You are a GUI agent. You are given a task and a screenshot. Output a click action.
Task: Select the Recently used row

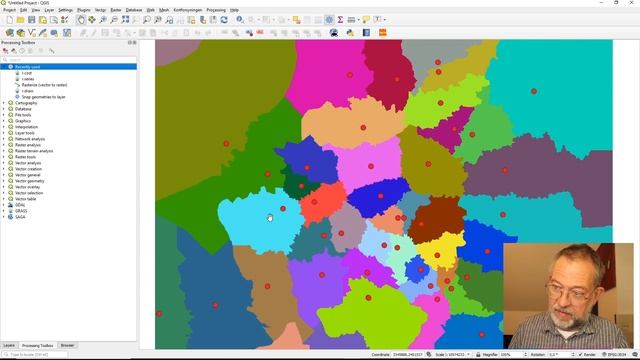(69, 67)
